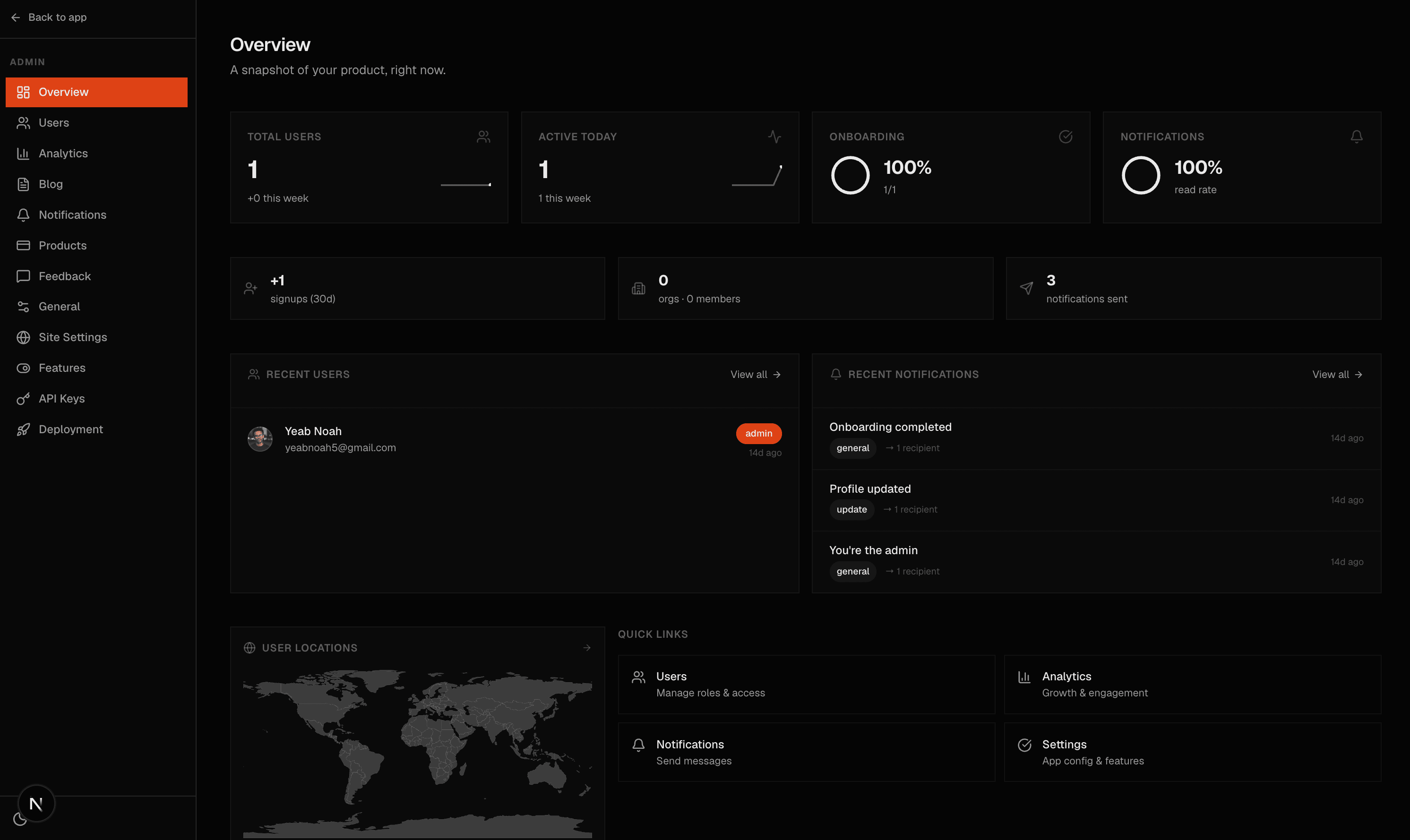Click the Onboarding 100% progress ring

coord(850,175)
